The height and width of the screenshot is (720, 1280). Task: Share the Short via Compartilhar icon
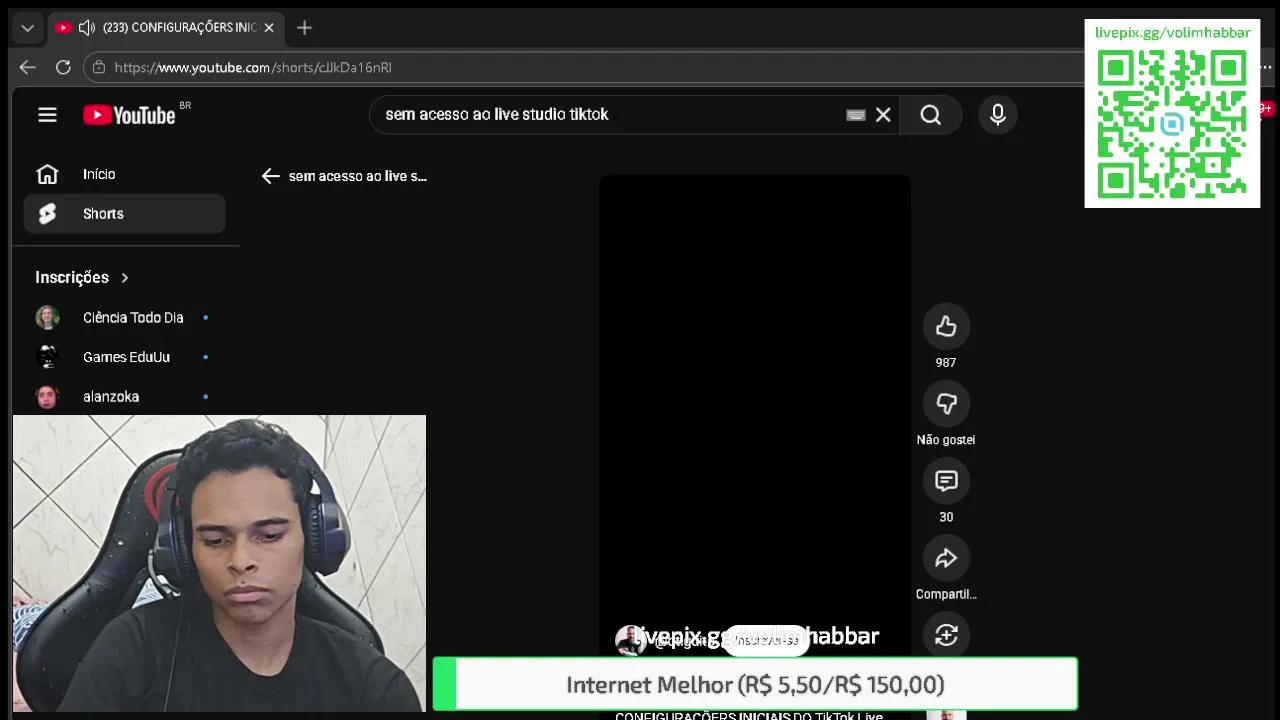click(x=946, y=558)
